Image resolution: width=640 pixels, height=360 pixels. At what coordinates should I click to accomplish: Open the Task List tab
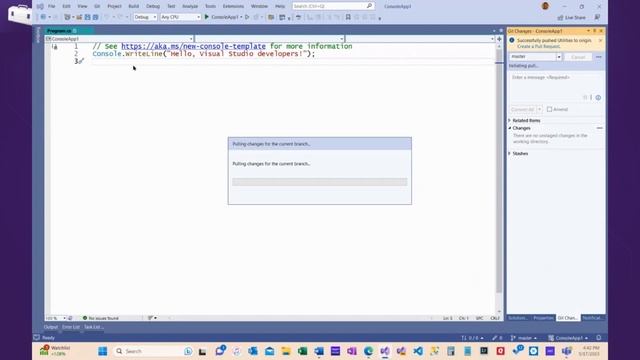point(93,327)
